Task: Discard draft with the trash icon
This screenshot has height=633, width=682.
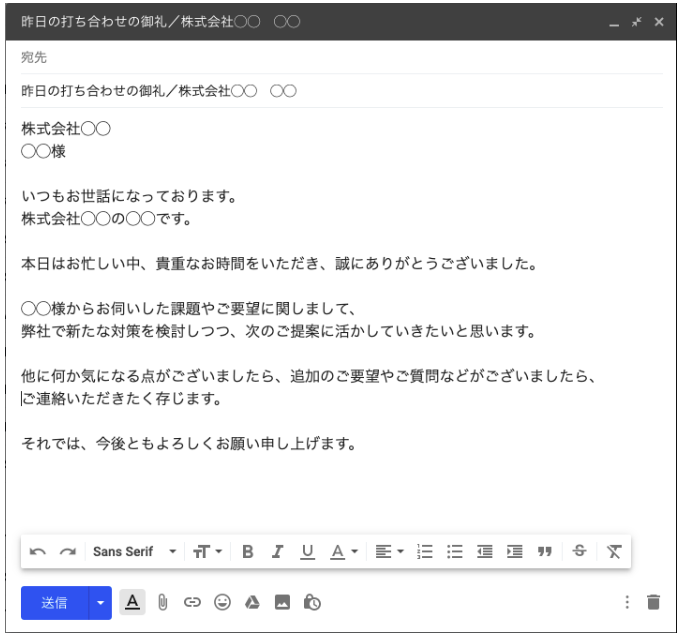Action: tap(654, 602)
